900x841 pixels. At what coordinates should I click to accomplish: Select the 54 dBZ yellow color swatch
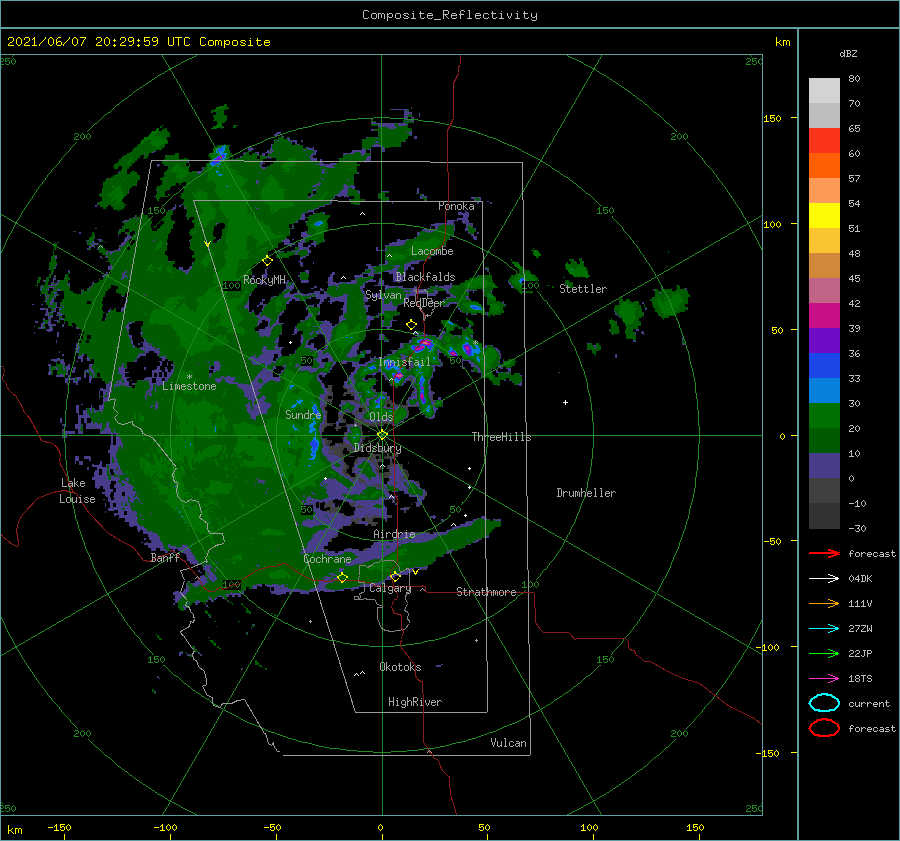point(824,215)
